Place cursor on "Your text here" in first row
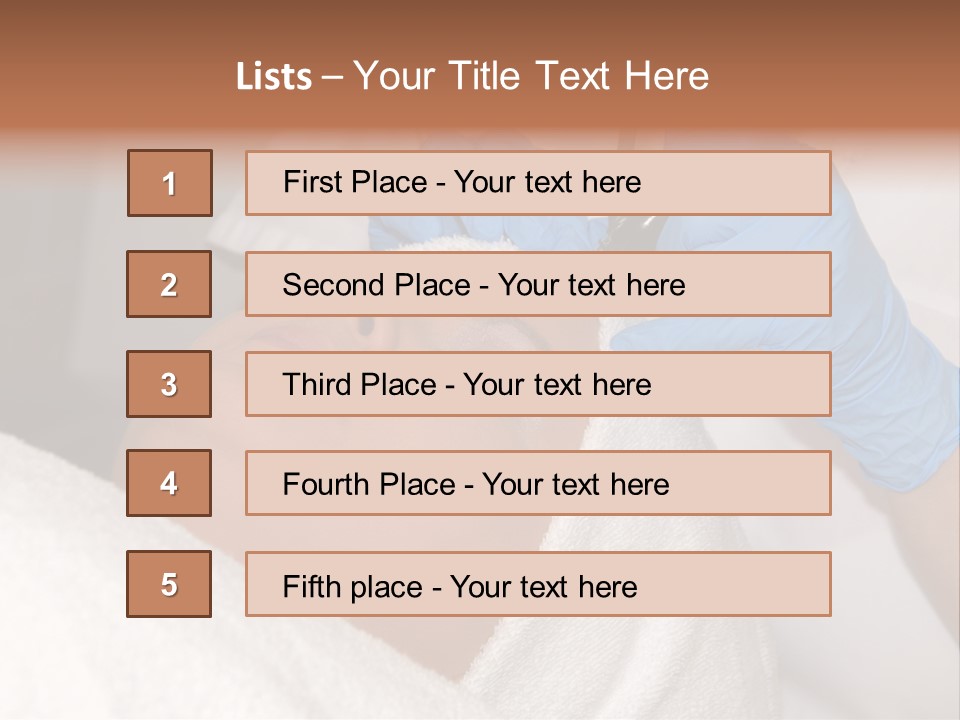The width and height of the screenshot is (960, 720). click(x=547, y=182)
